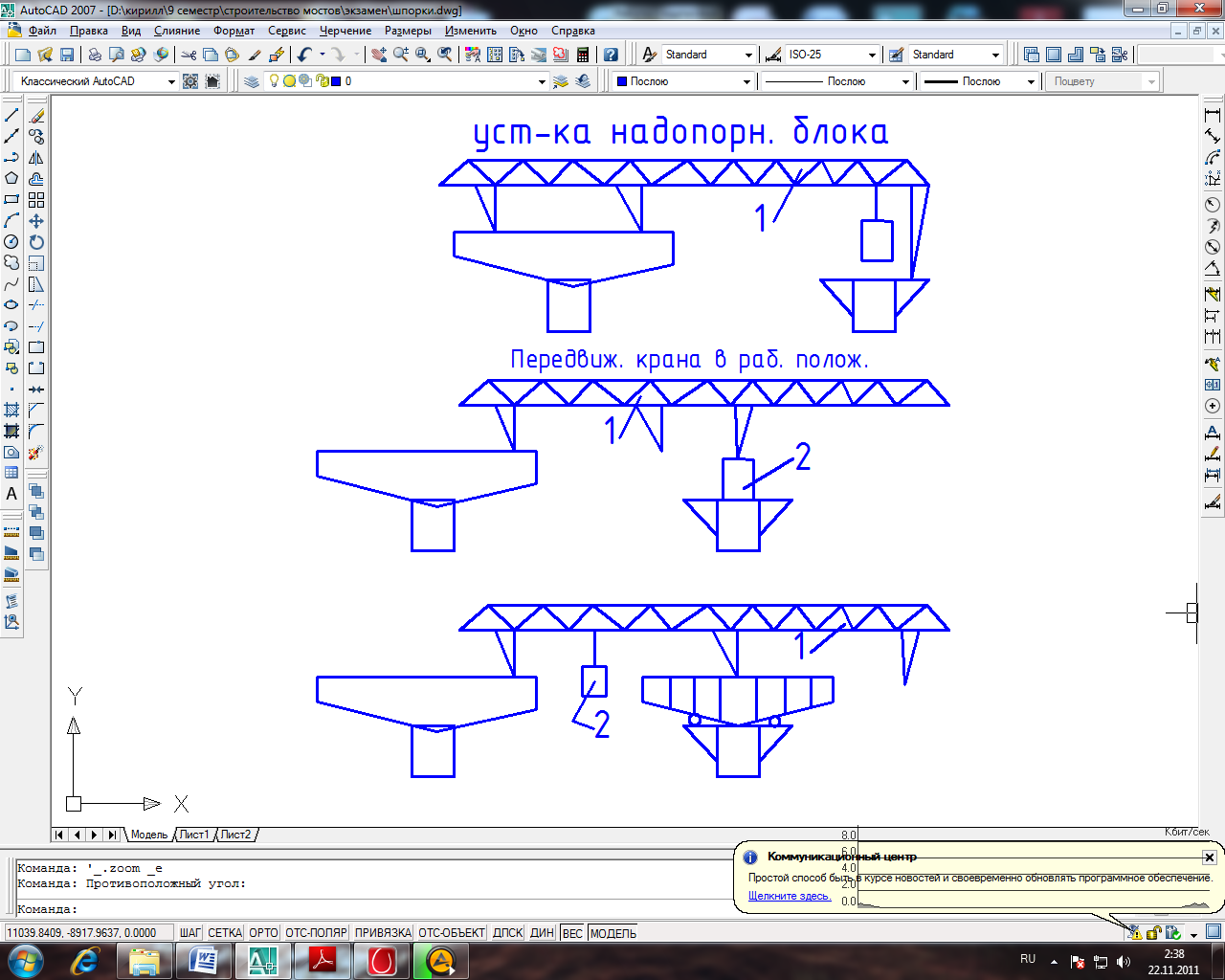Select the Trim tool
Viewport: 1225px width, 980px height.
(36, 305)
